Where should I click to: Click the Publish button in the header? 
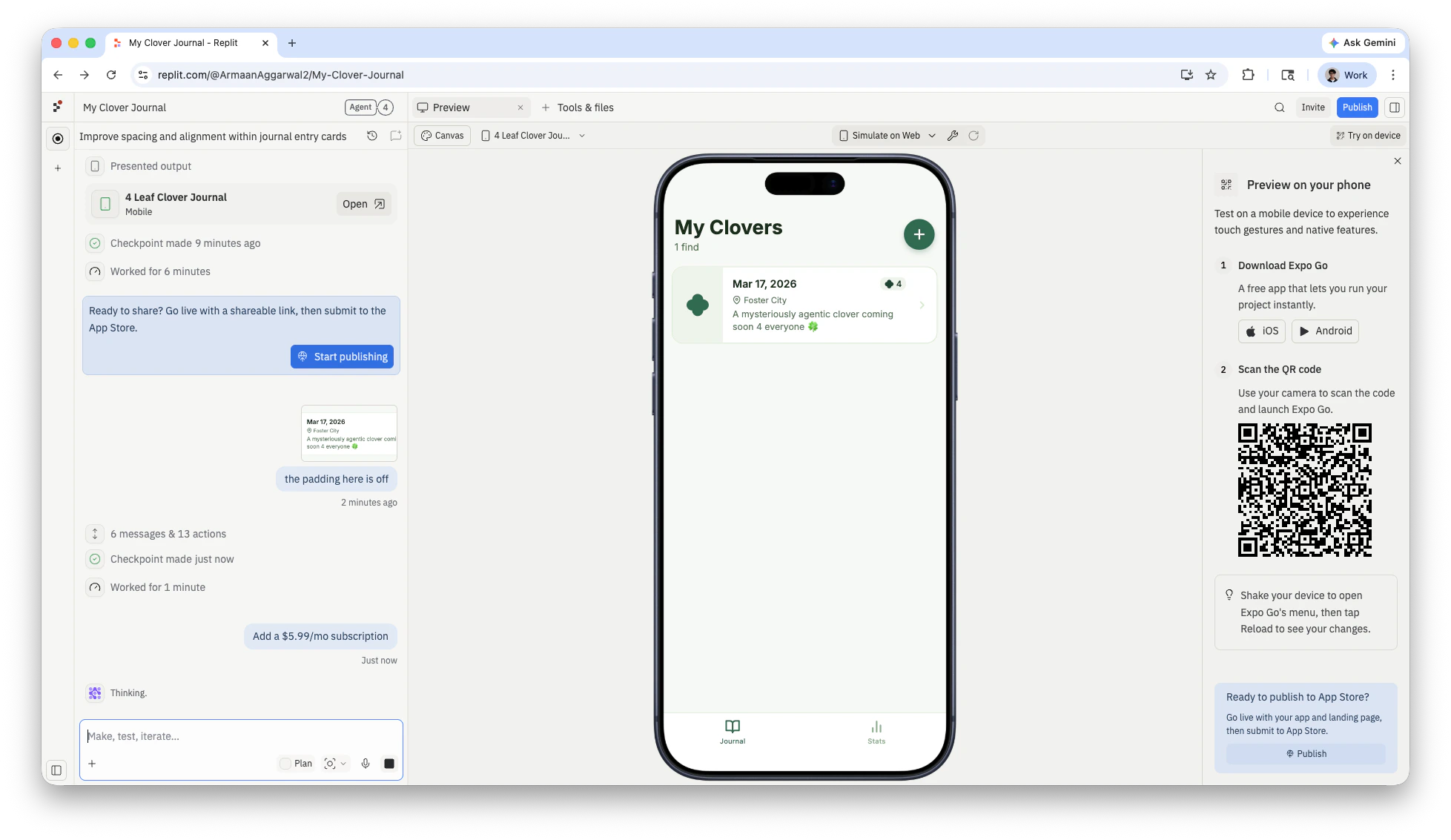[x=1357, y=108]
